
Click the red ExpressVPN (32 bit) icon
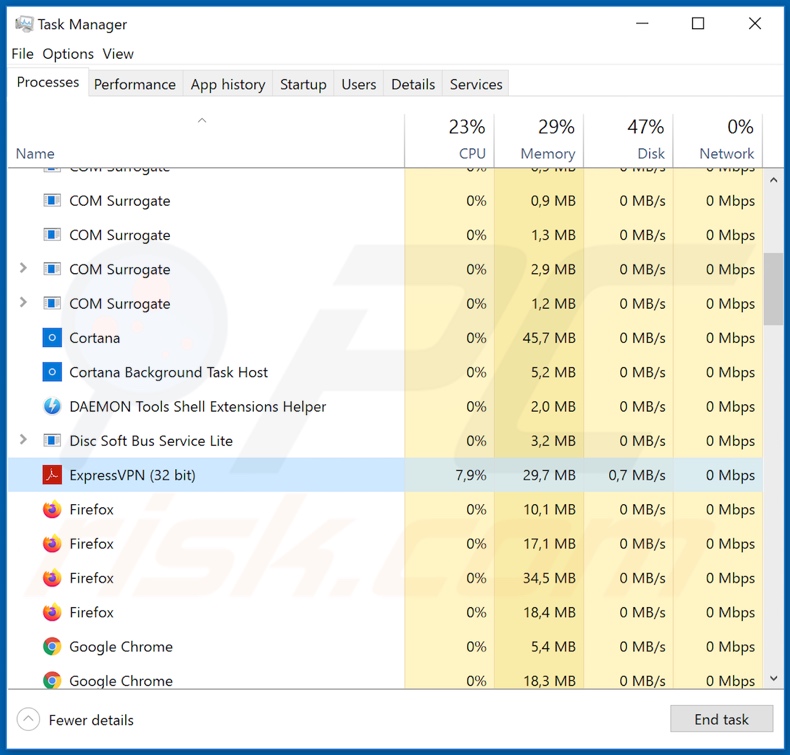tap(52, 474)
